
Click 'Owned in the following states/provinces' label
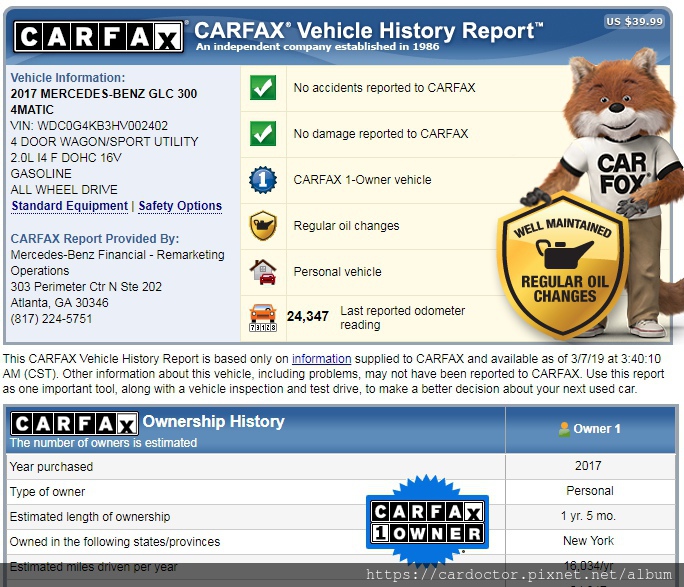tap(115, 542)
